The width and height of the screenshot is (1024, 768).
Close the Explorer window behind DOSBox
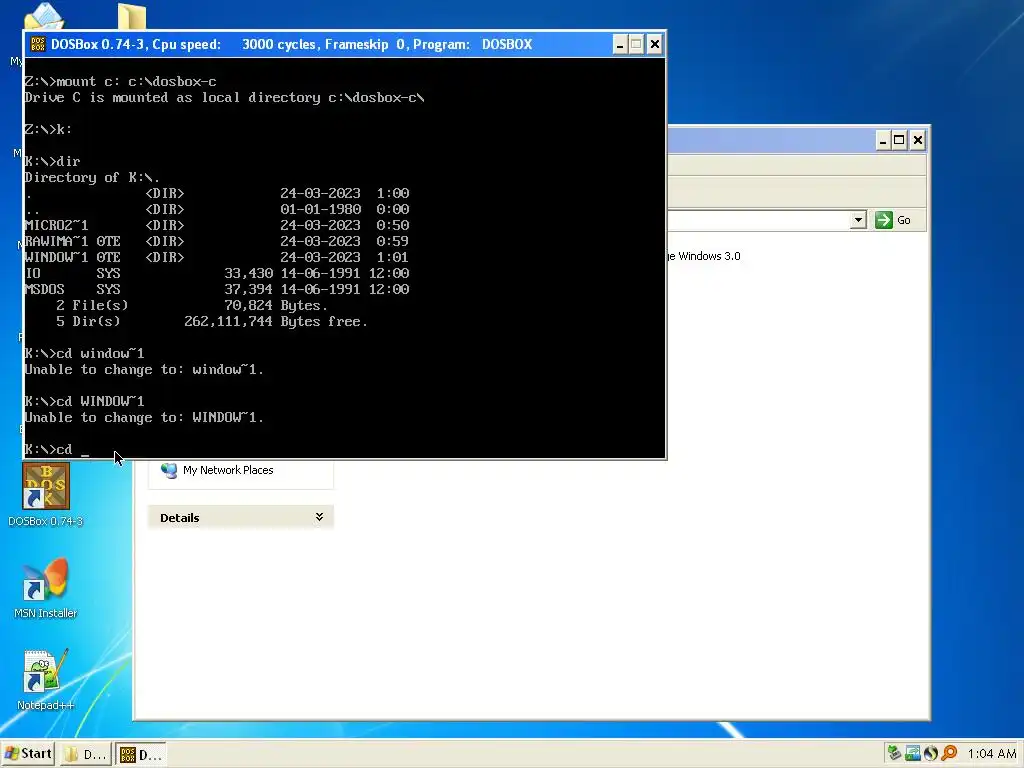tap(918, 140)
